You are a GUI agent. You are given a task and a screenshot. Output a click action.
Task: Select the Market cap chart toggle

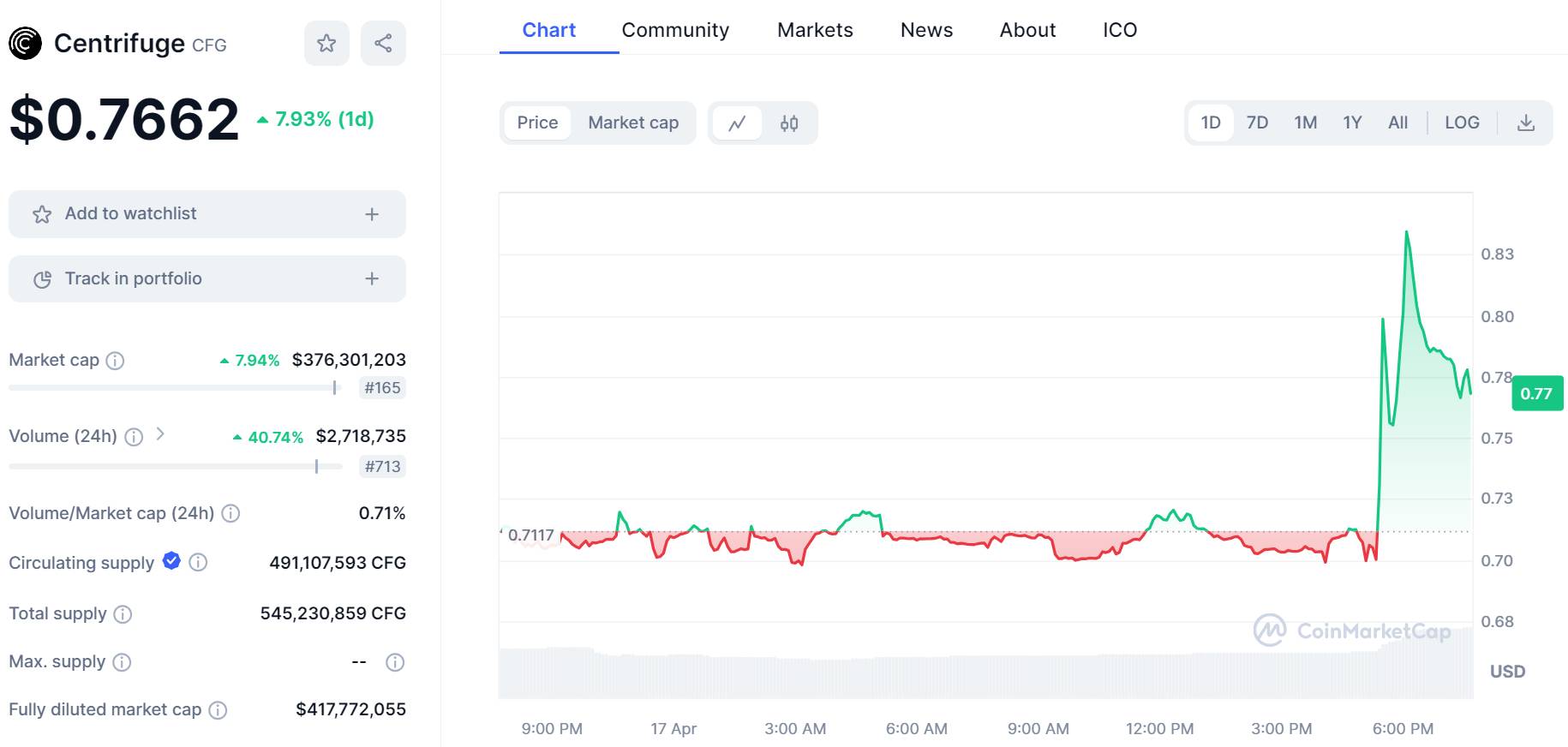click(x=633, y=123)
